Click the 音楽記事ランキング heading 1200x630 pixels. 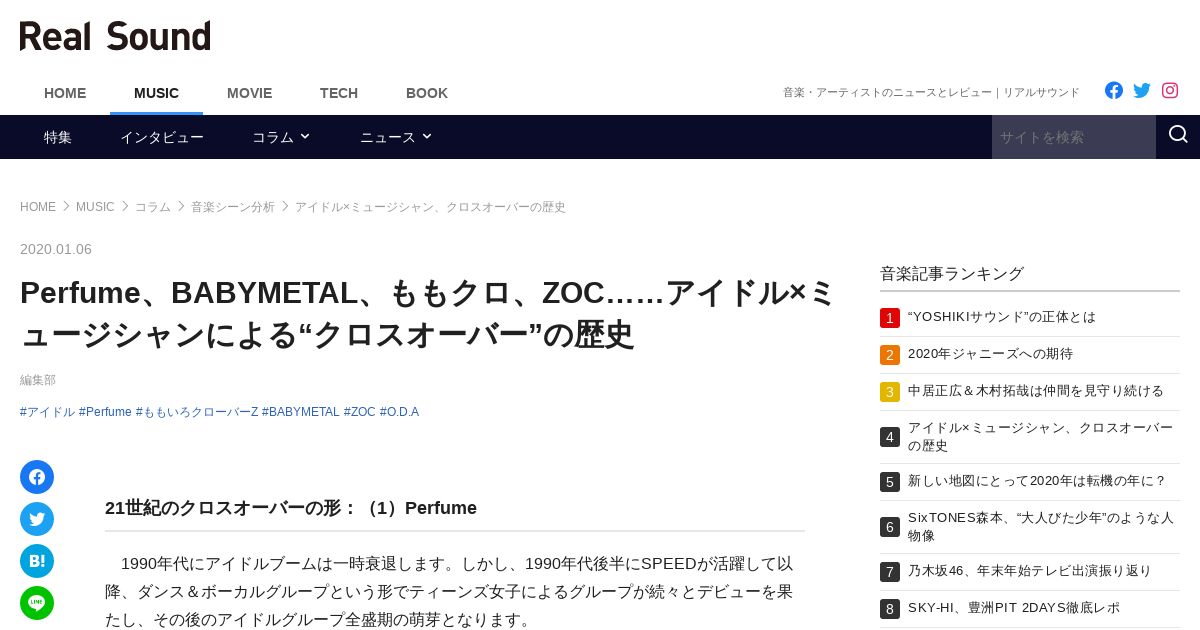[x=952, y=273]
